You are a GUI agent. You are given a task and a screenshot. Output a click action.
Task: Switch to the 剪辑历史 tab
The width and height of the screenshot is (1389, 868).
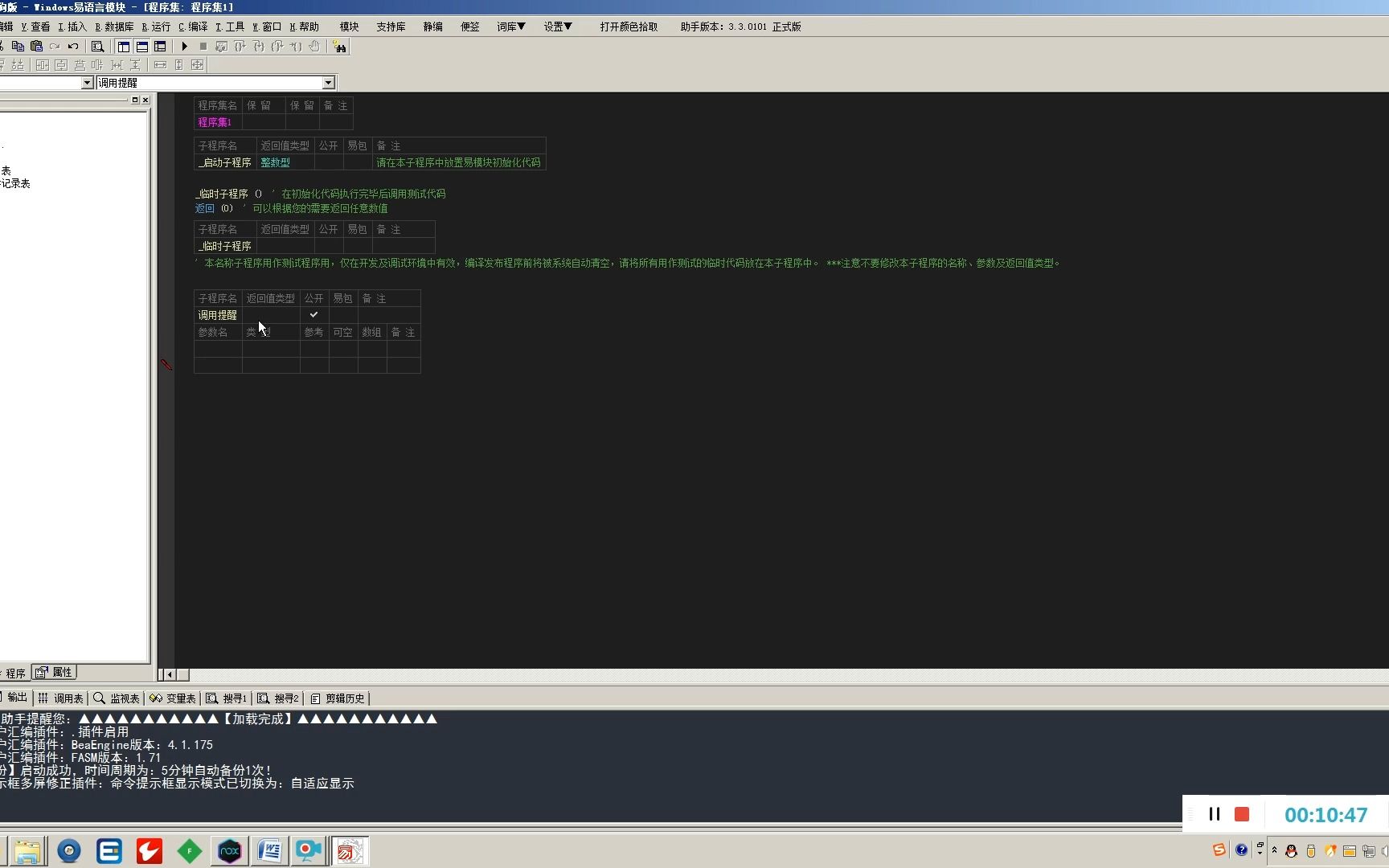[x=338, y=698]
